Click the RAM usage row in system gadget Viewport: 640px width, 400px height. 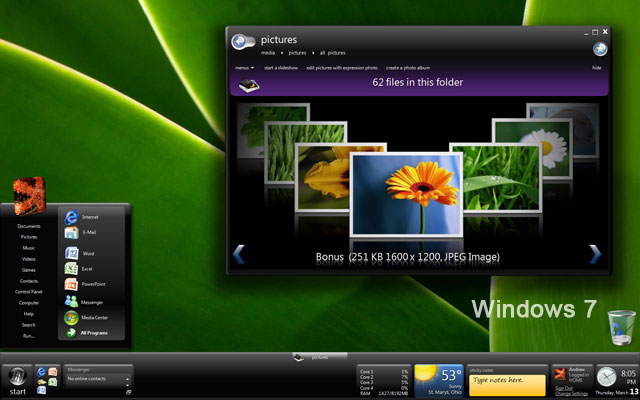click(383, 393)
